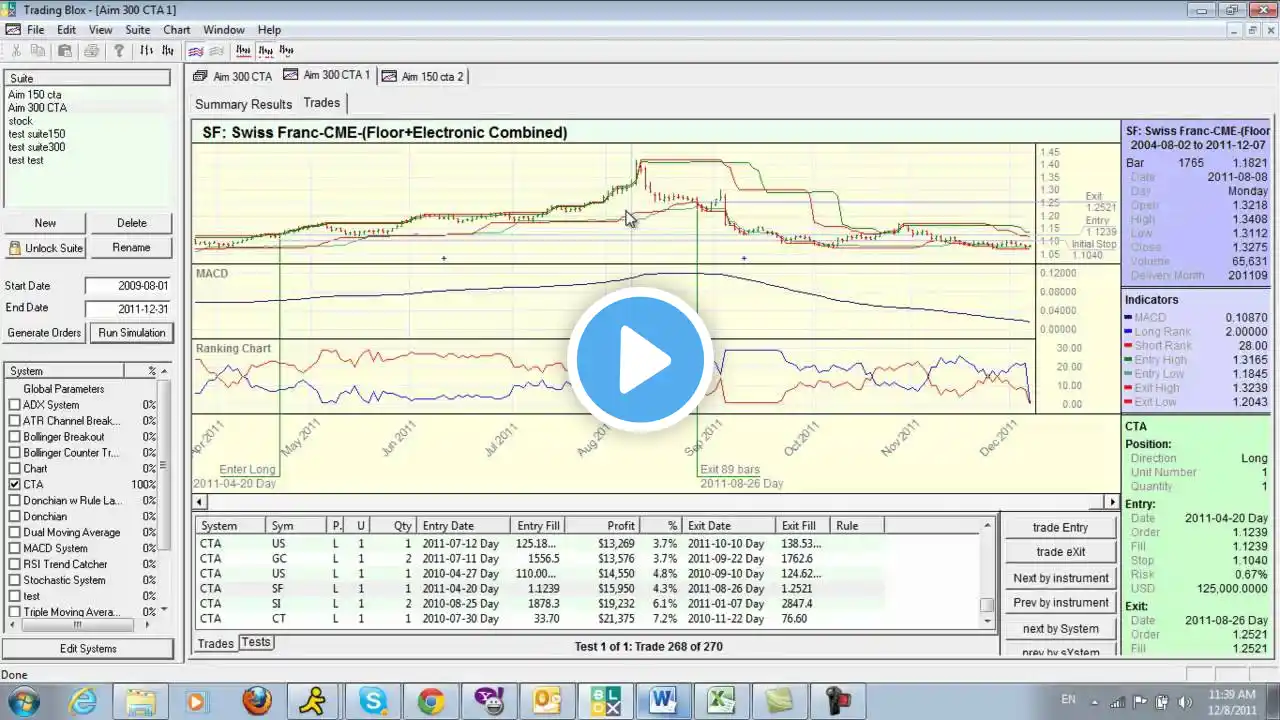This screenshot has width=1280, height=720.
Task: Click the chart's horizontal scrollbar left arrow
Action: point(200,502)
